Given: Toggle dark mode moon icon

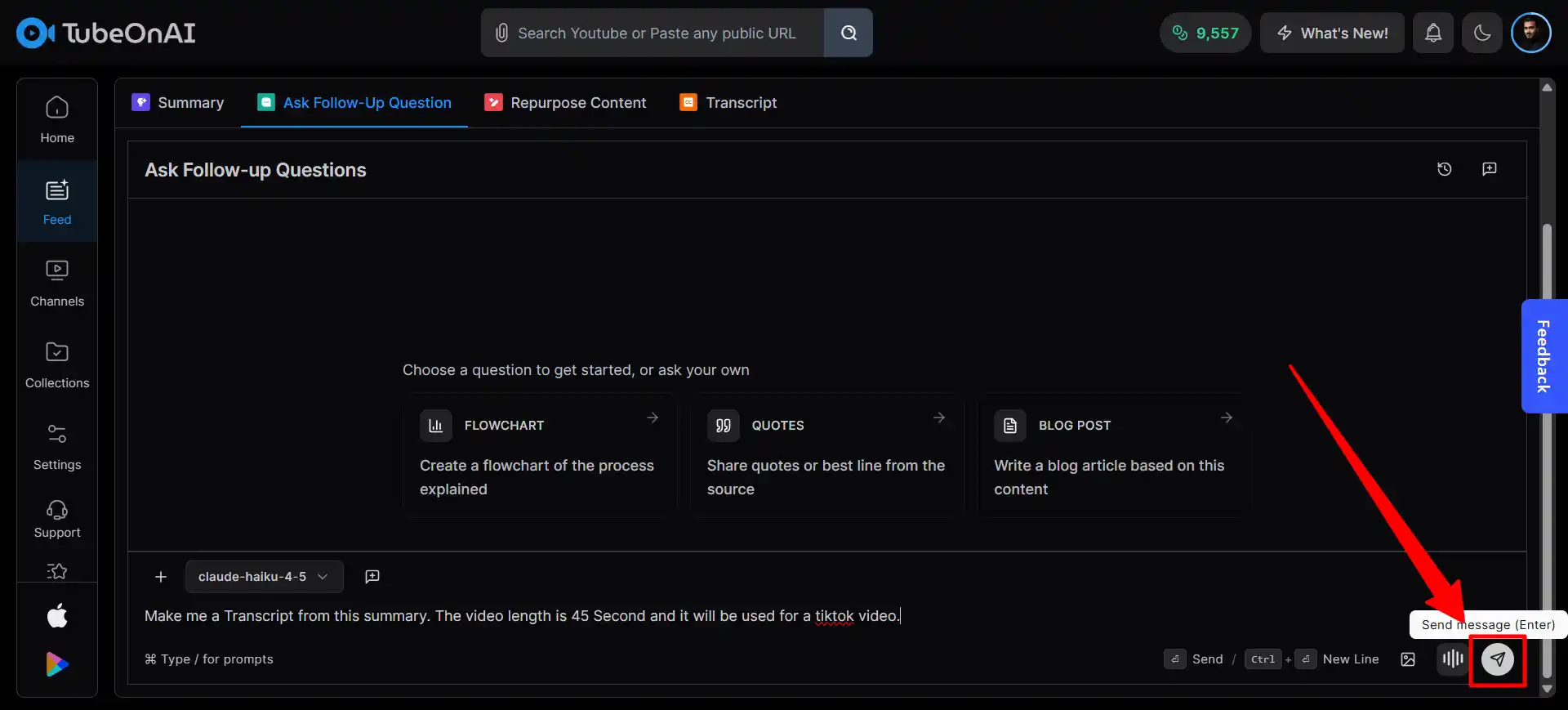Looking at the screenshot, I should pos(1481,33).
